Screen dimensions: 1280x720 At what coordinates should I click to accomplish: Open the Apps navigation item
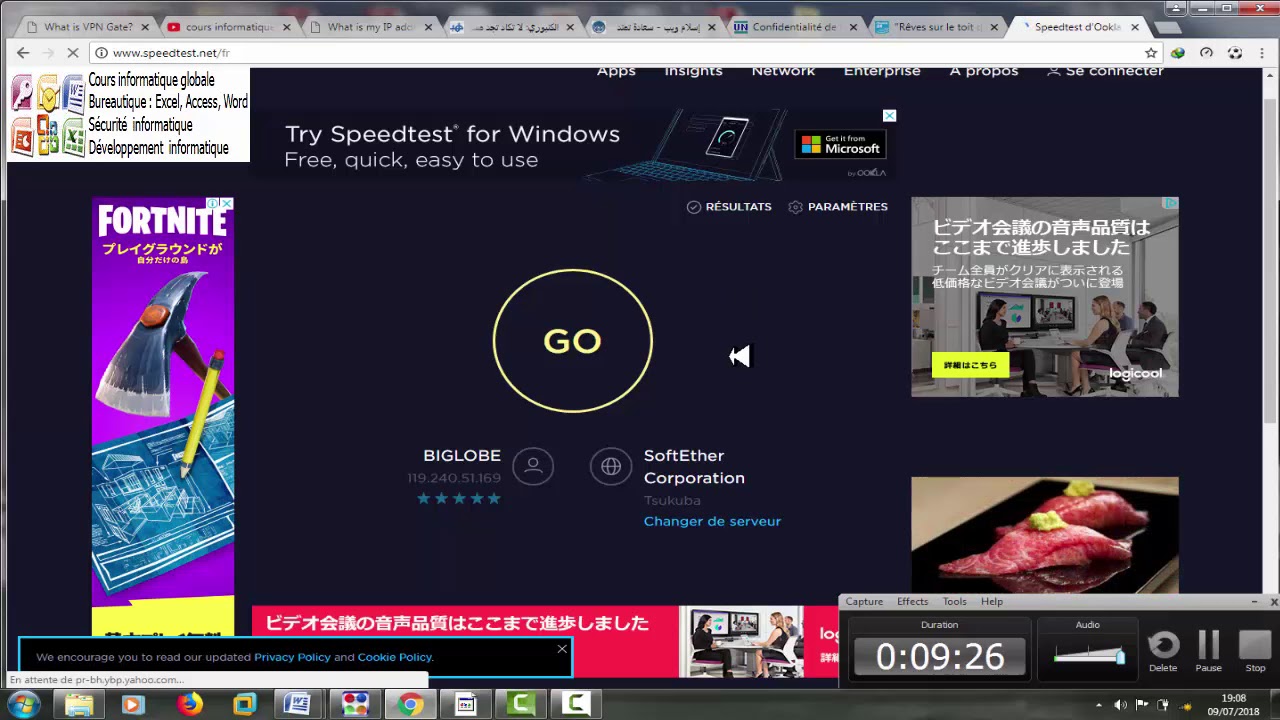616,71
